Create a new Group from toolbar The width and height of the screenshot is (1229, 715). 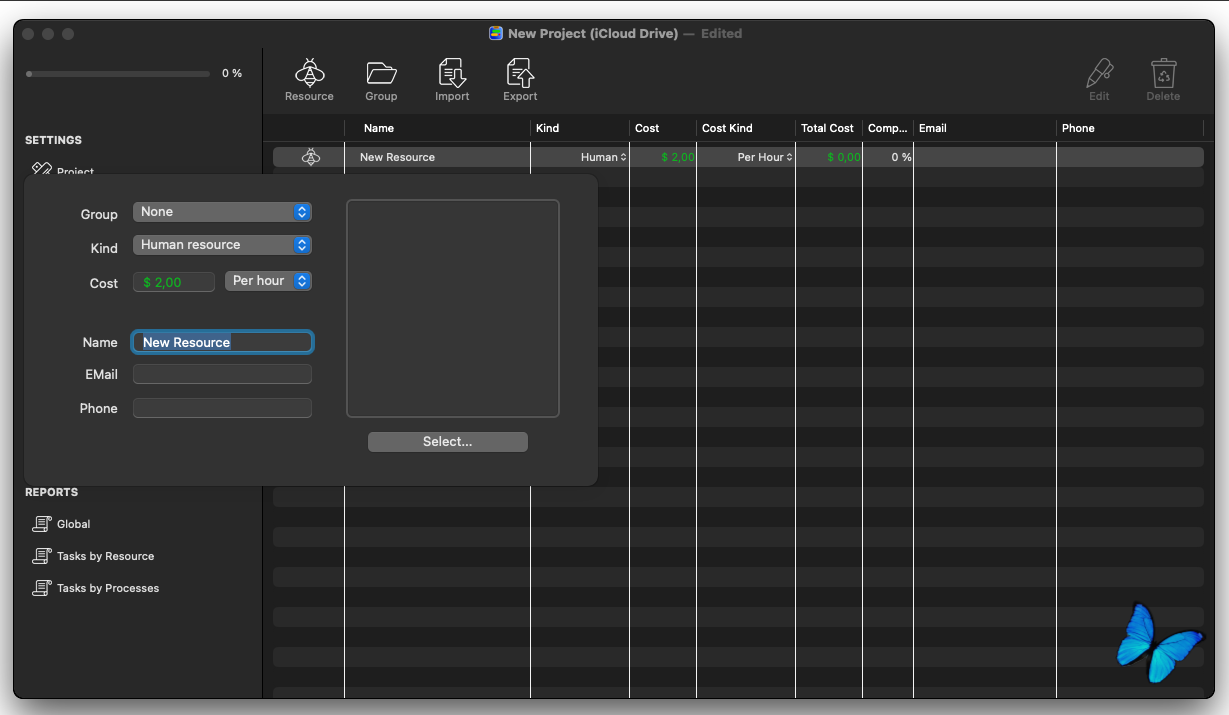pyautogui.click(x=381, y=80)
